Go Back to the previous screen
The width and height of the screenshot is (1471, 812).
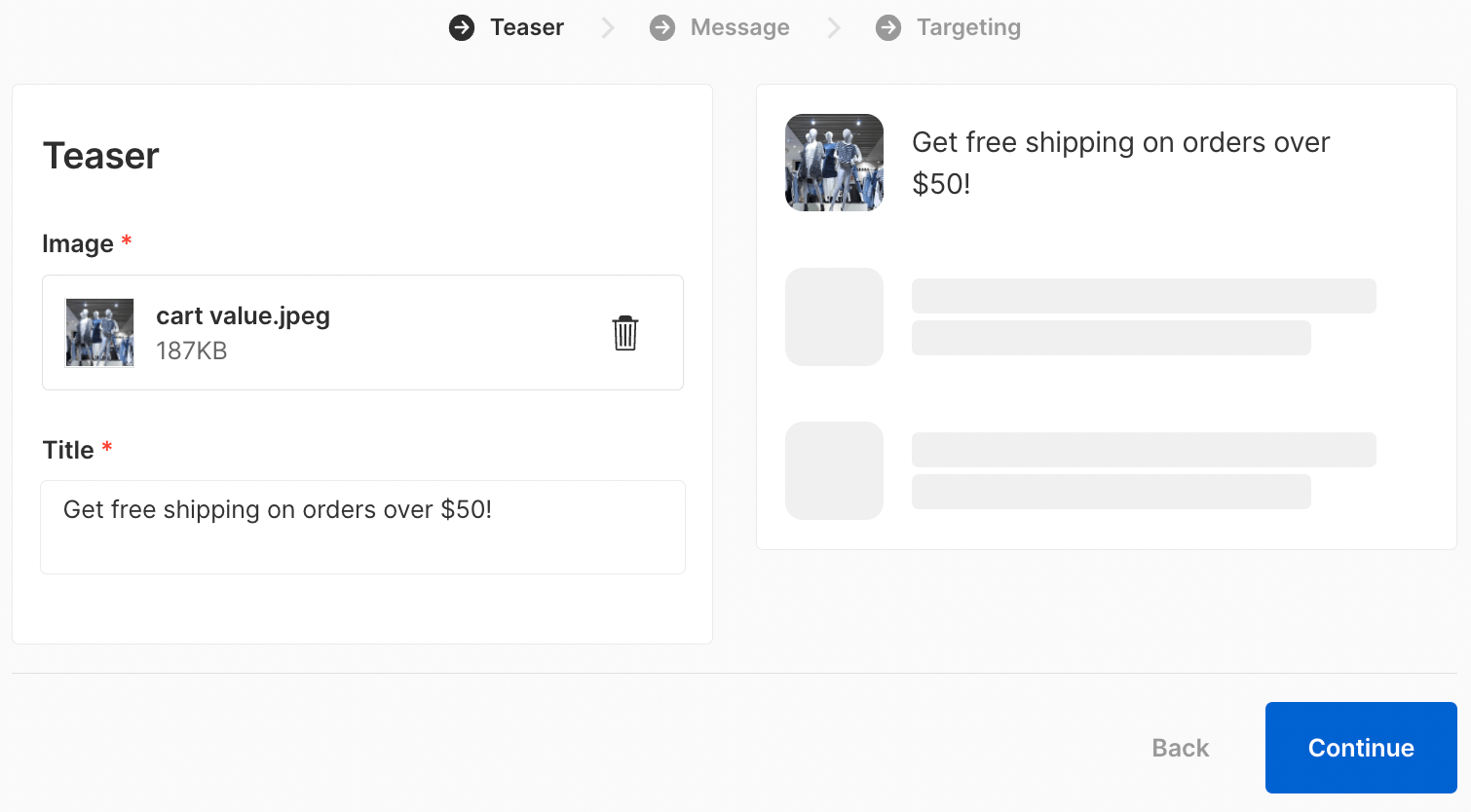coord(1180,748)
